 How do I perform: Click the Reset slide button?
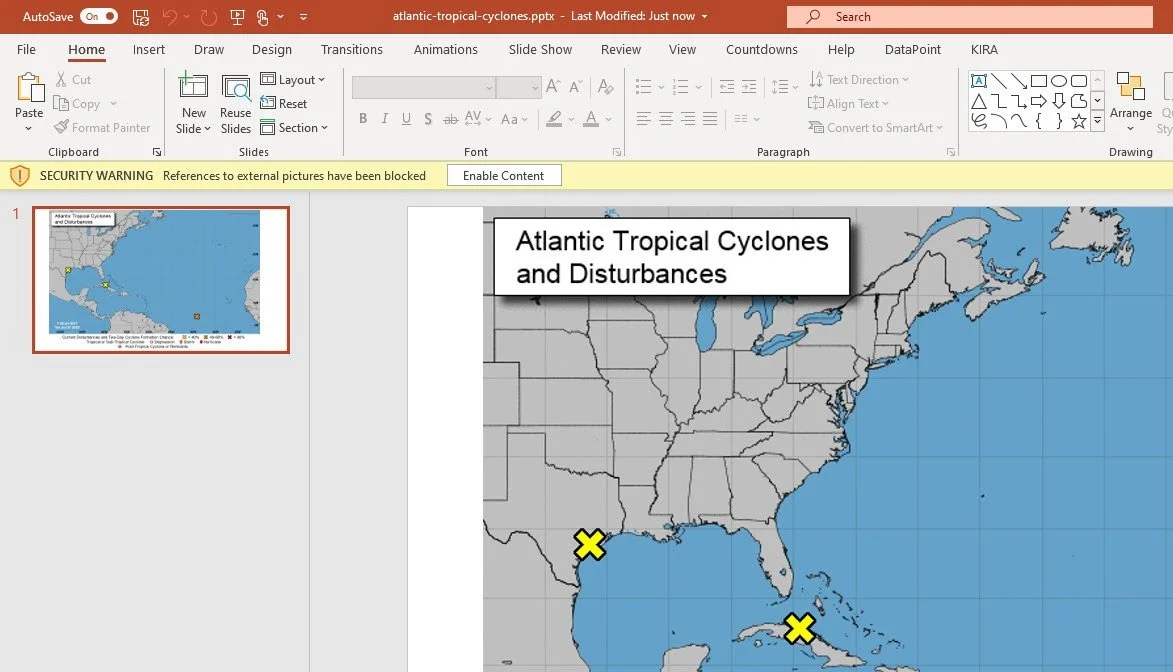click(284, 103)
